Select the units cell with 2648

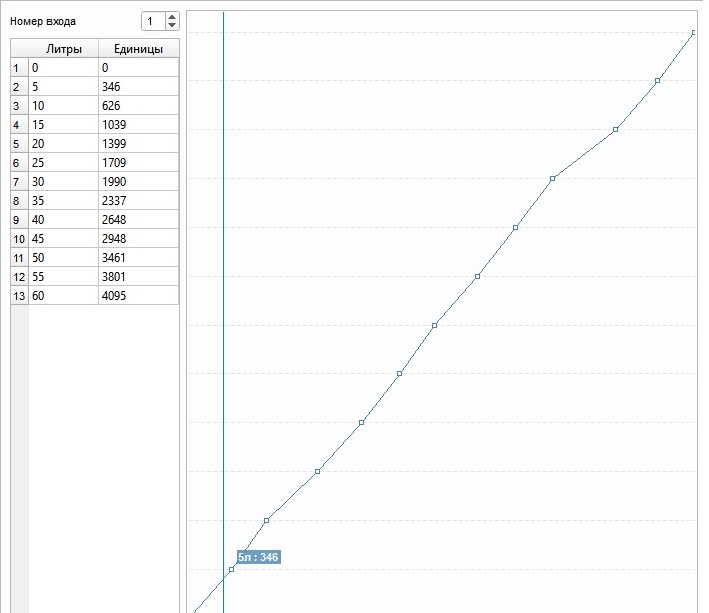[x=138, y=220]
